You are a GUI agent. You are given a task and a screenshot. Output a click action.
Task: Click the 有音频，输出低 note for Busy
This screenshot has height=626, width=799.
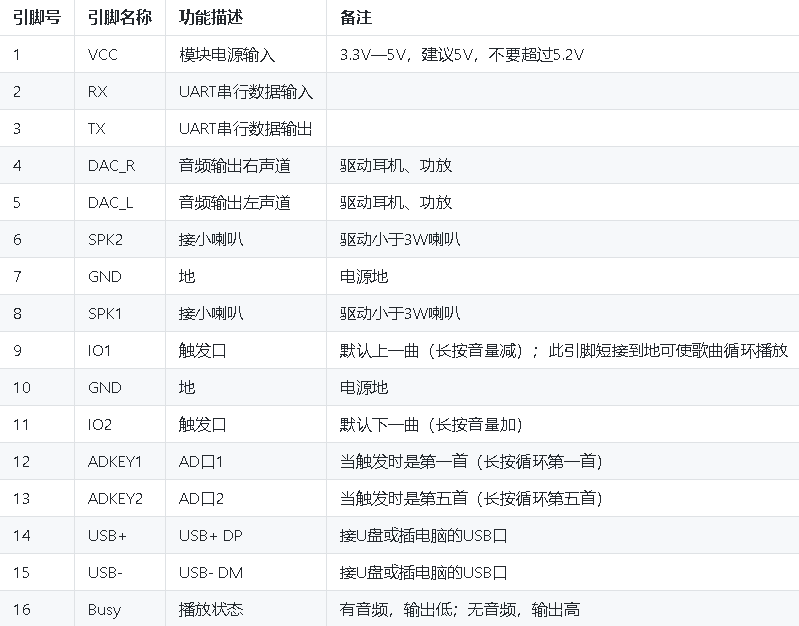(460, 610)
